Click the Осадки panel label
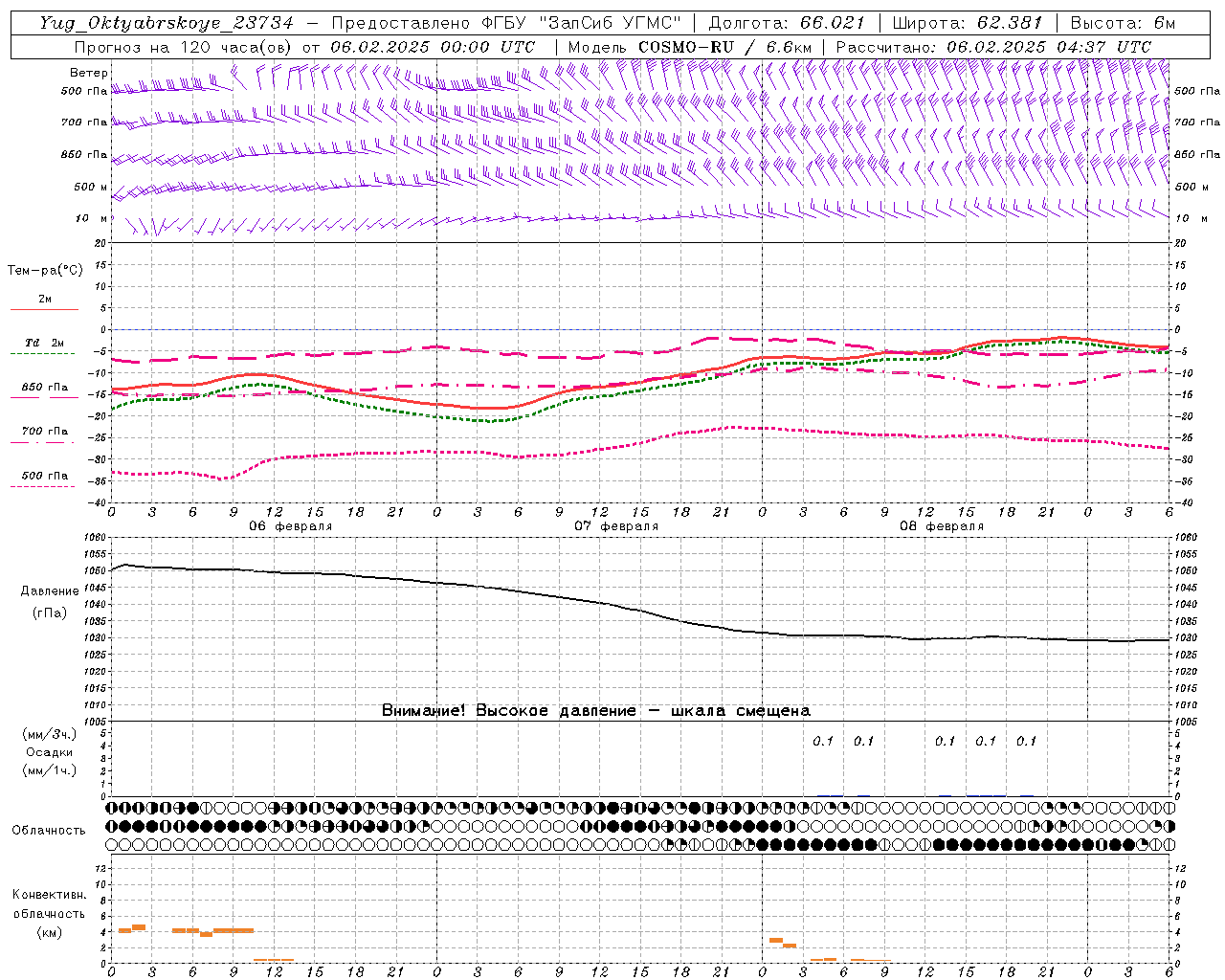The image size is (1225, 980). click(50, 752)
